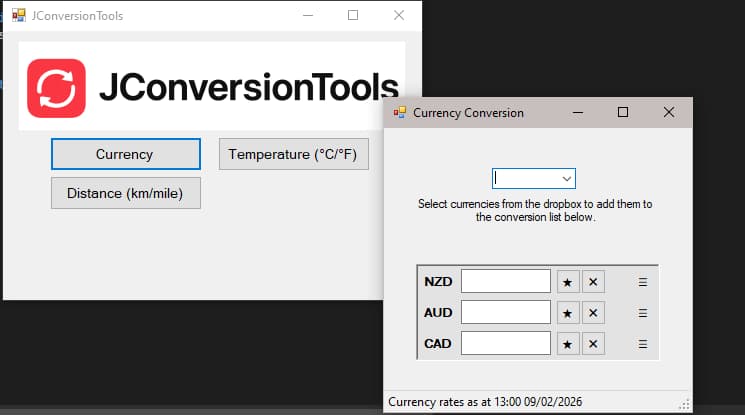Image resolution: width=745 pixels, height=415 pixels.
Task: Click the NZD amount input field
Action: click(x=506, y=281)
